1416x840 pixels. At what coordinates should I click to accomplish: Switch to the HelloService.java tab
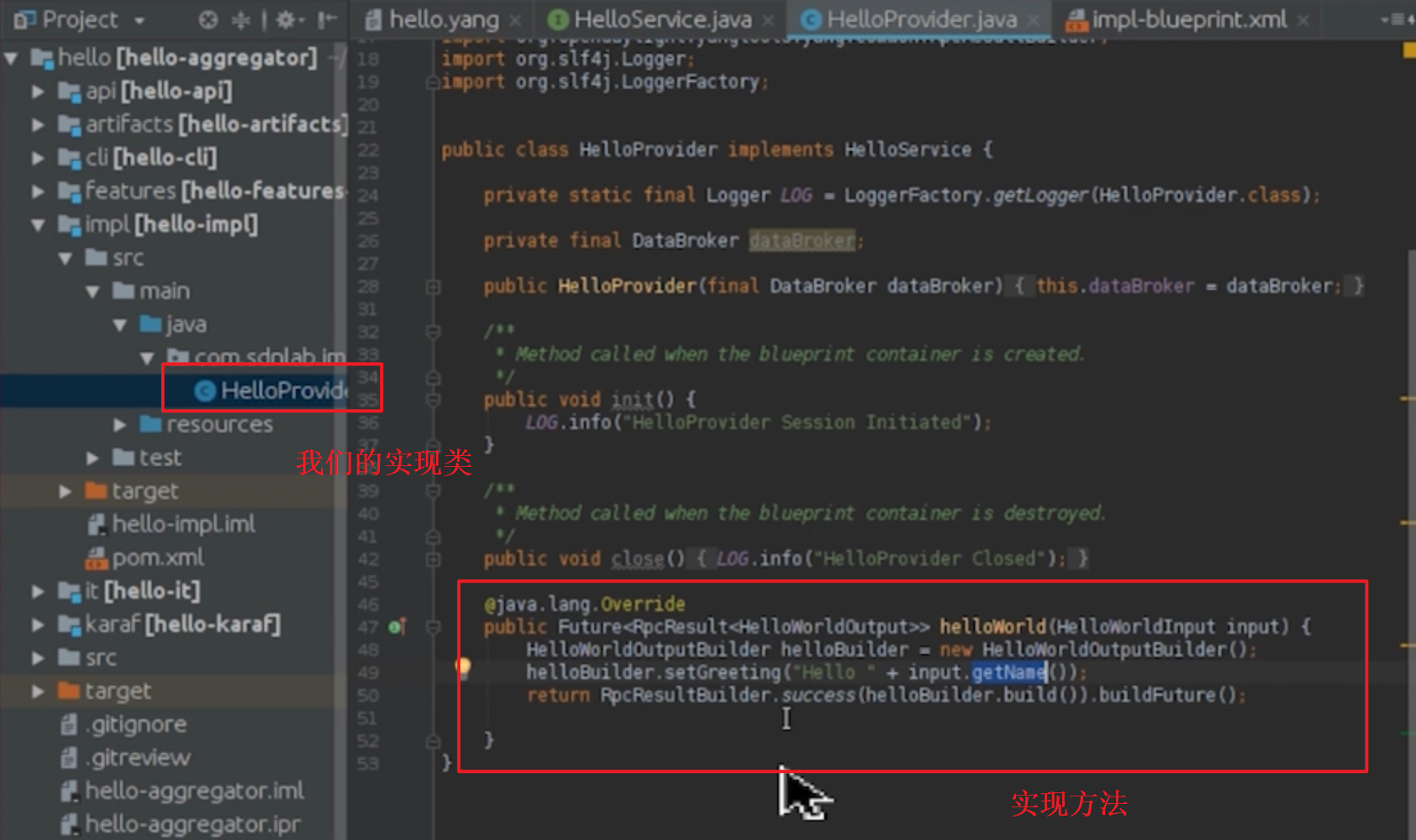[x=662, y=18]
